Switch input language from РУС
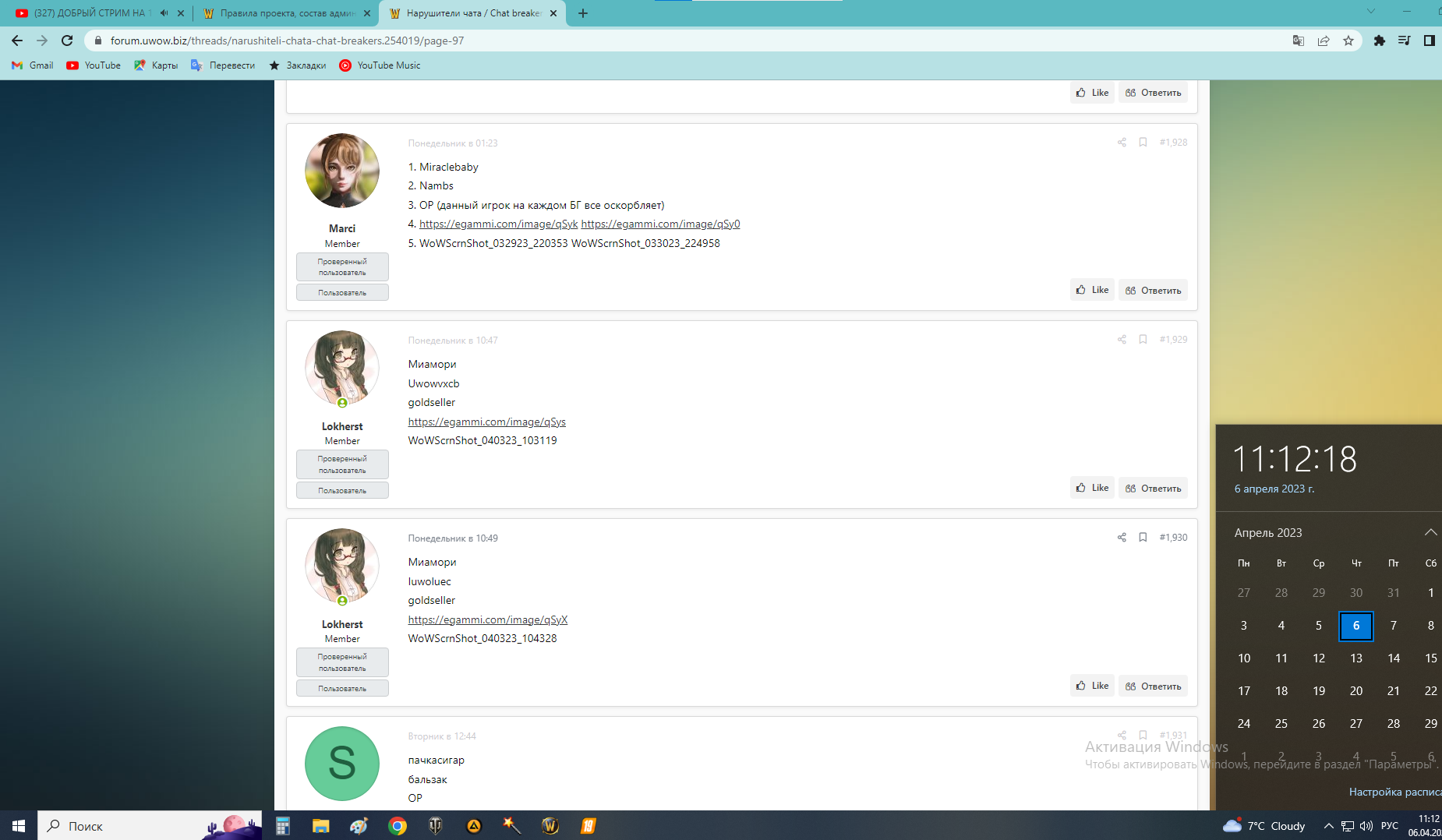Viewport: 1442px width, 840px height. [x=1389, y=826]
